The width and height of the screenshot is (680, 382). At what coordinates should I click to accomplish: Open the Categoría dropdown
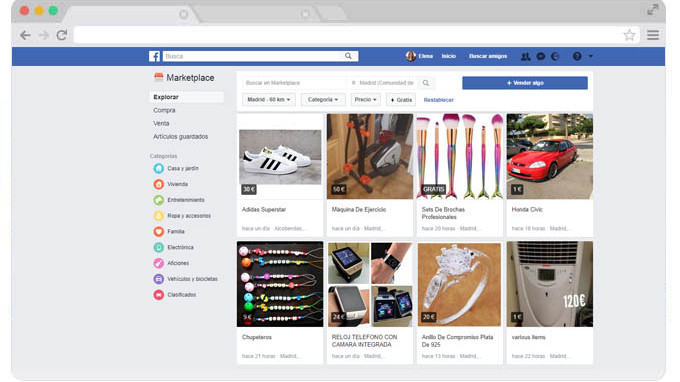tap(323, 100)
